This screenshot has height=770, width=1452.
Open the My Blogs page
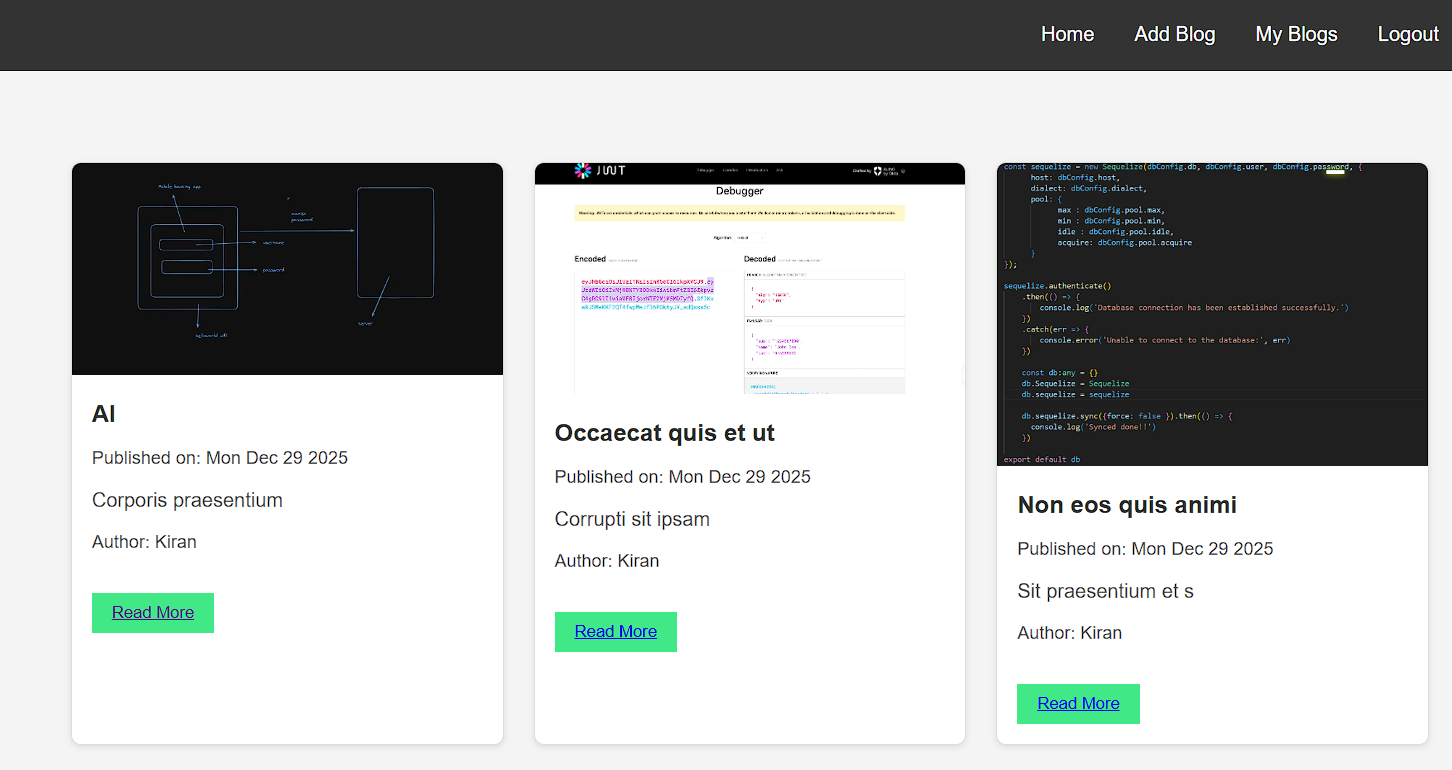pos(1296,34)
